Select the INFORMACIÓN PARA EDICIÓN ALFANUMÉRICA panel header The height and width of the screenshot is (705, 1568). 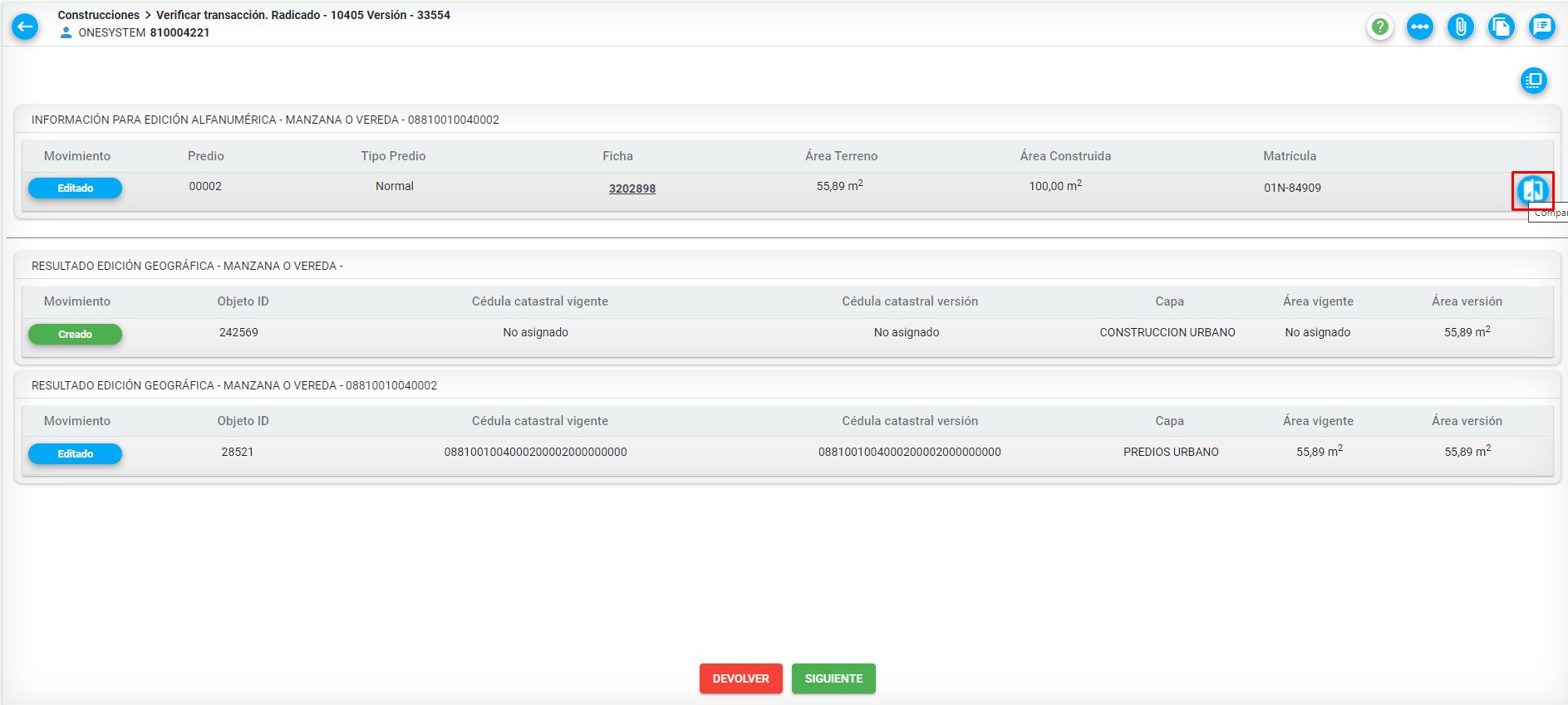(x=787, y=120)
